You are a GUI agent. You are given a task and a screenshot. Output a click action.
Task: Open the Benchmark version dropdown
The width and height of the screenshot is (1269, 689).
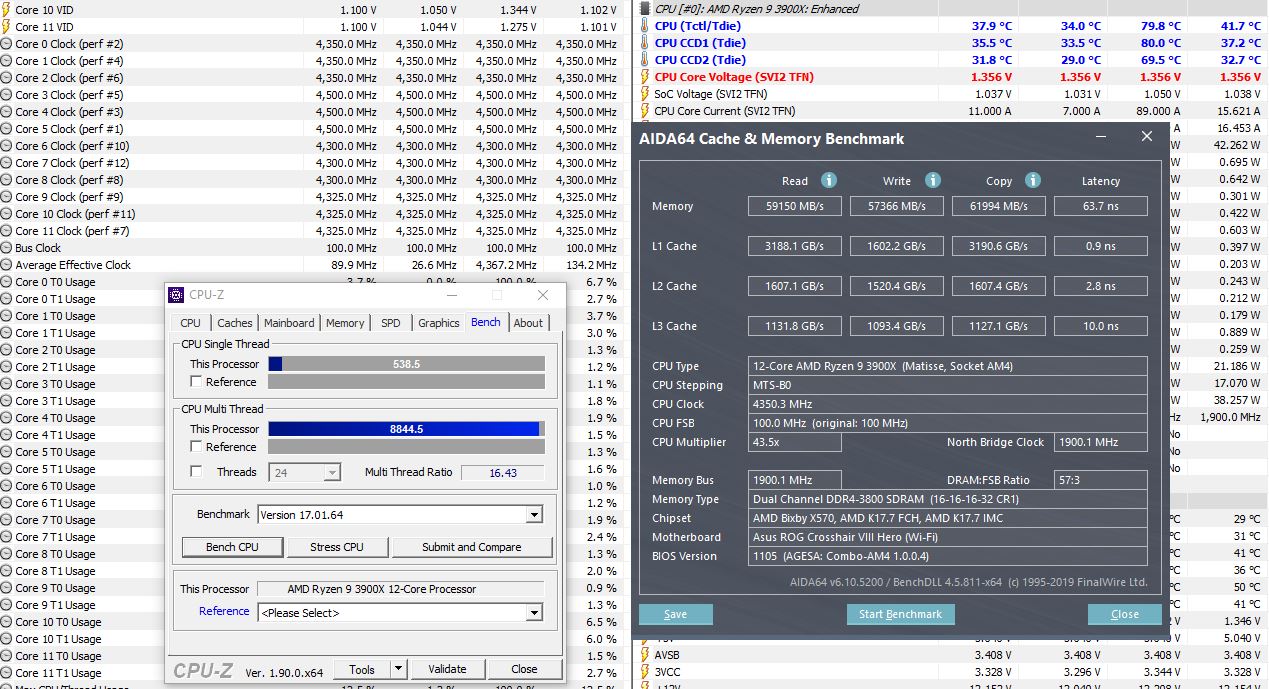[534, 515]
